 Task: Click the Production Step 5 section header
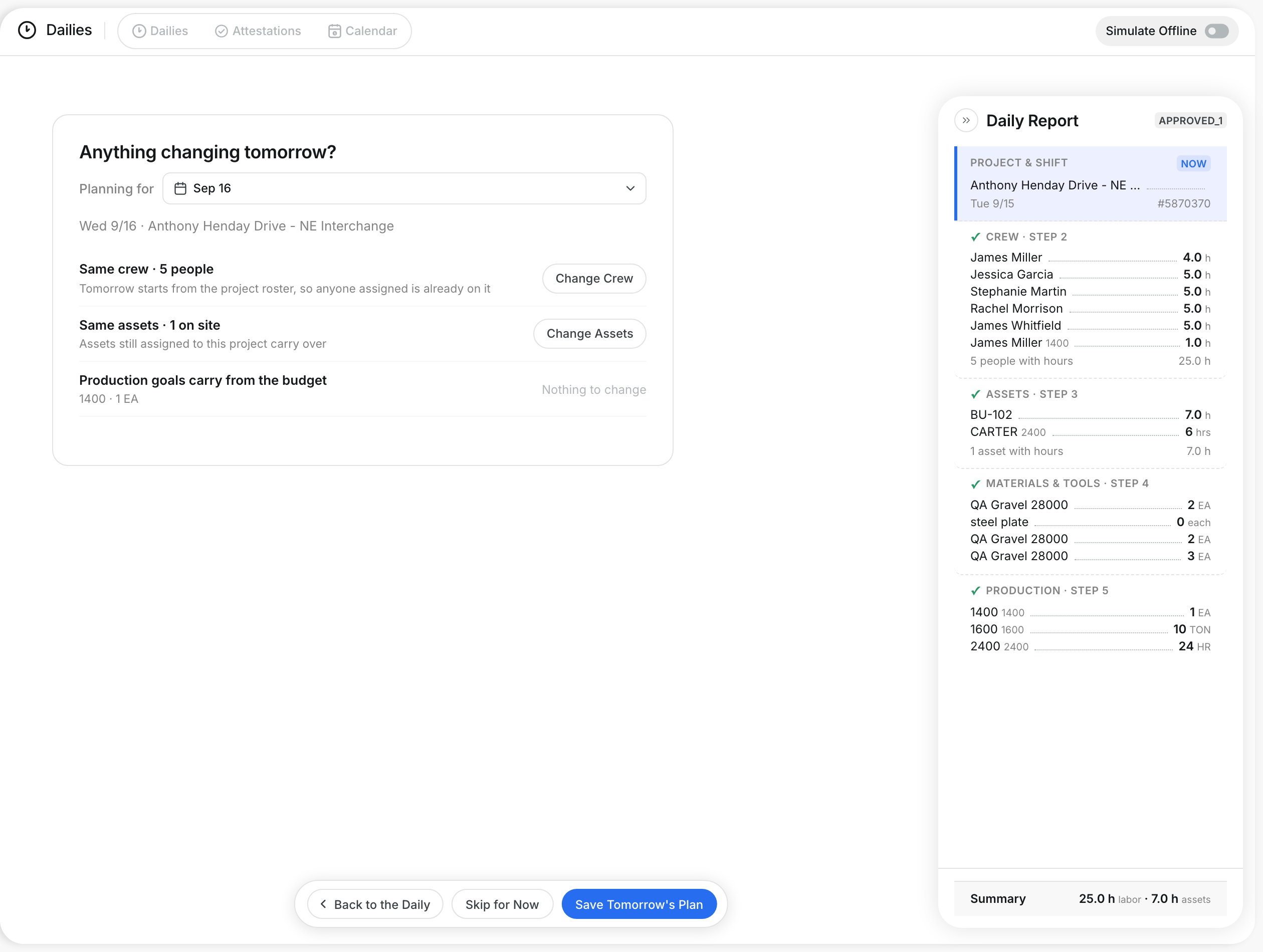pyautogui.click(x=1046, y=591)
